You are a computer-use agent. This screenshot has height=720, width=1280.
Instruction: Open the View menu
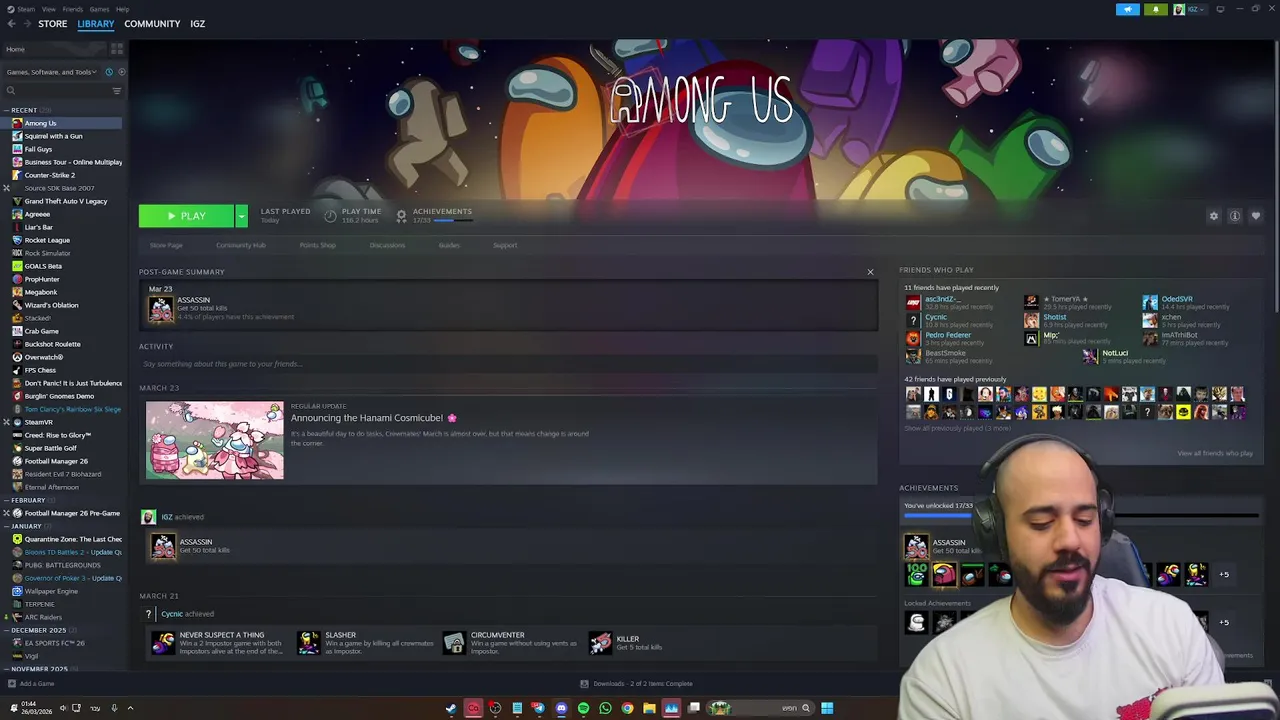[48, 9]
